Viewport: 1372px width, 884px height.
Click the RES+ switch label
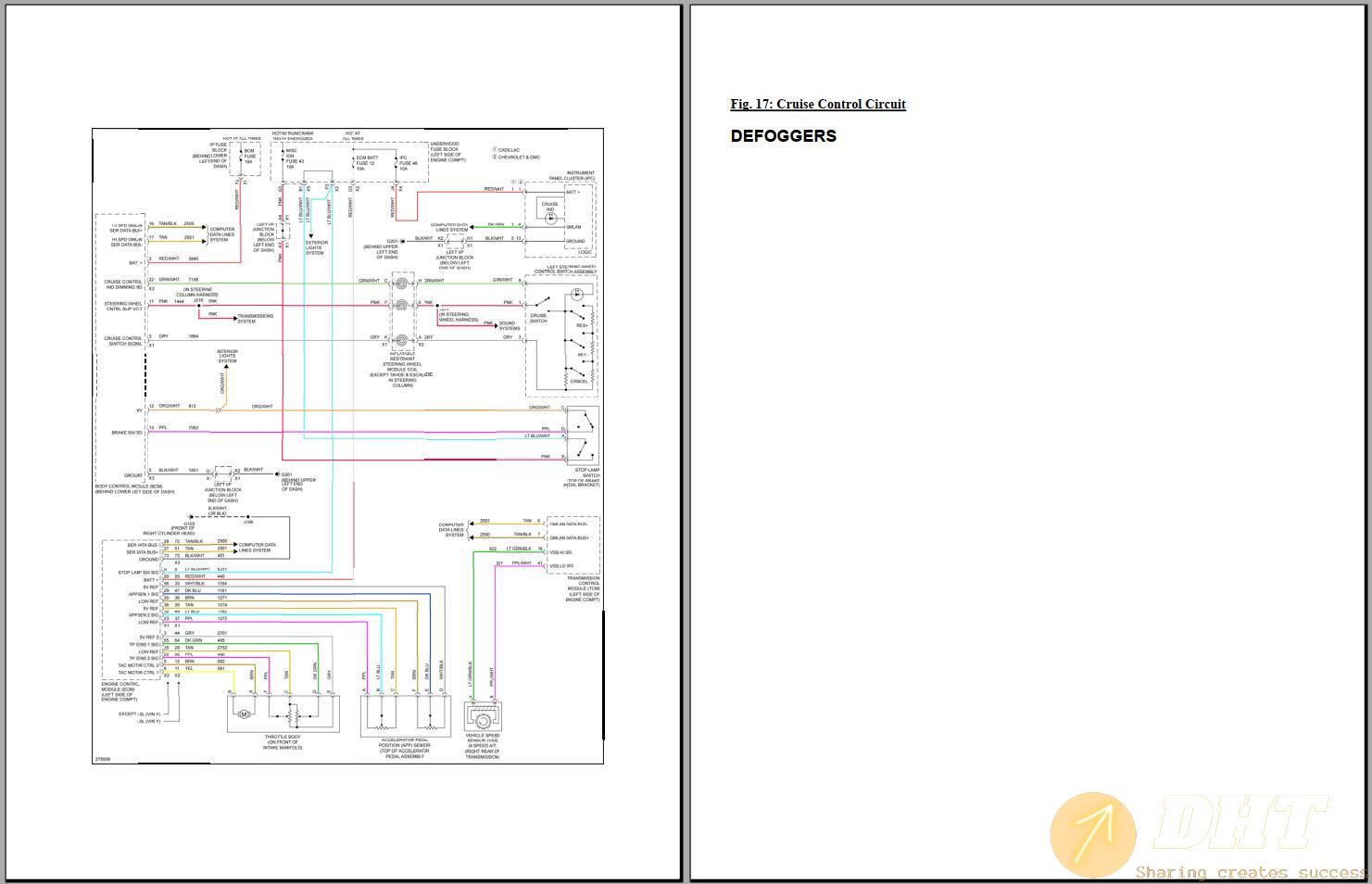point(582,326)
